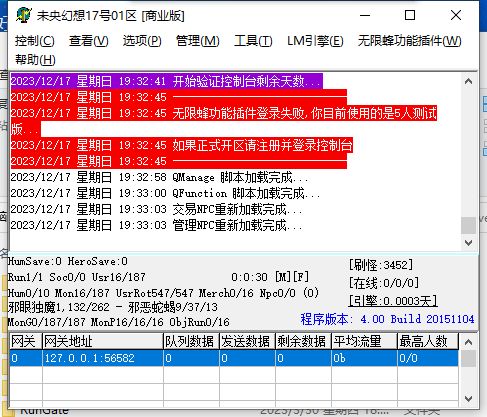
Task: Click the gateway table scrollbar thumb
Action: tap(468, 359)
